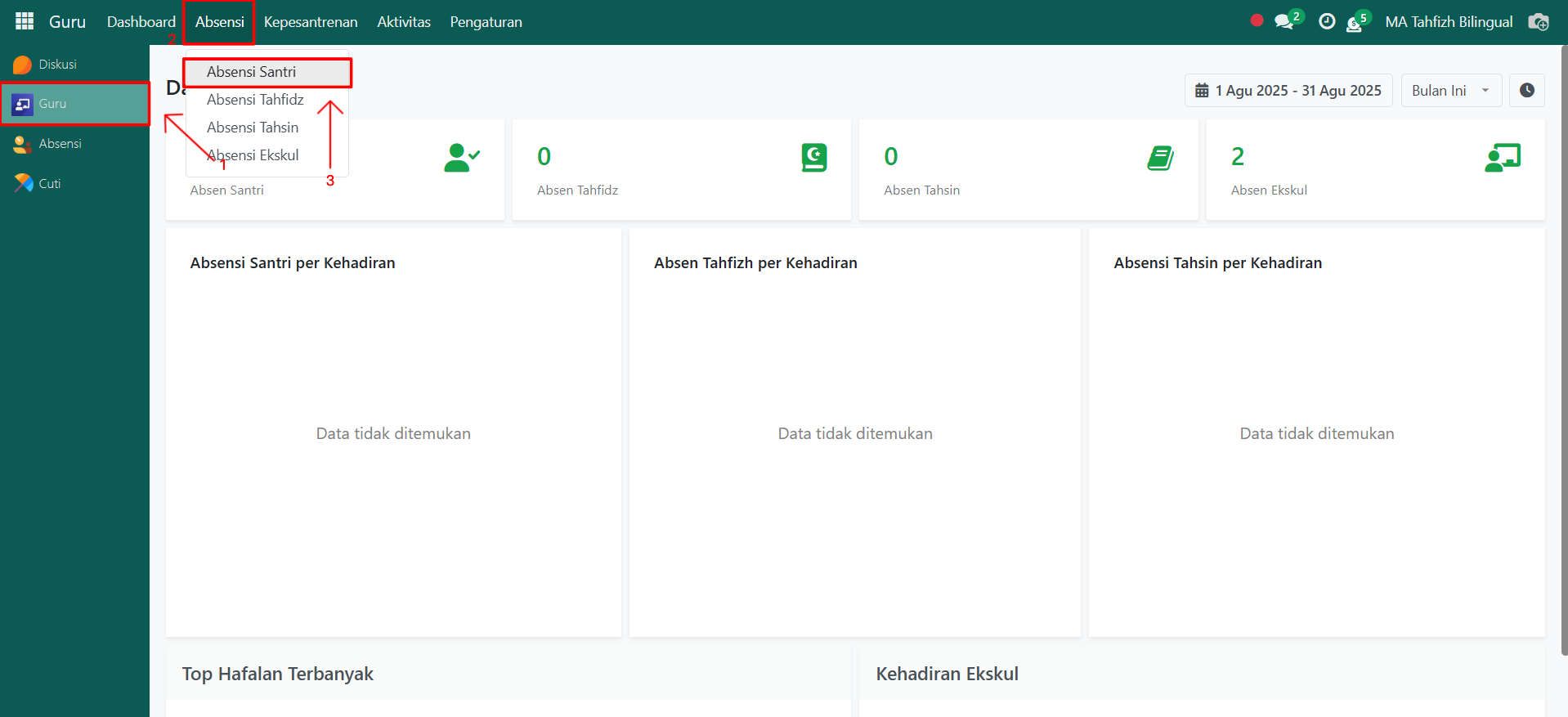Image resolution: width=1568 pixels, height=717 pixels.
Task: Choose Absensi Tahfidz menu entry
Action: coord(255,100)
